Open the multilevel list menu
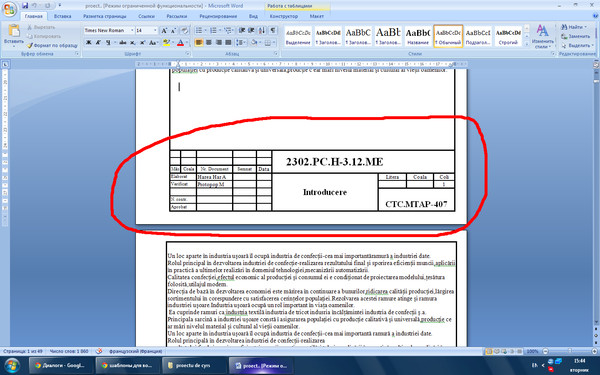Viewport: 600px width, 375px height. point(228,30)
